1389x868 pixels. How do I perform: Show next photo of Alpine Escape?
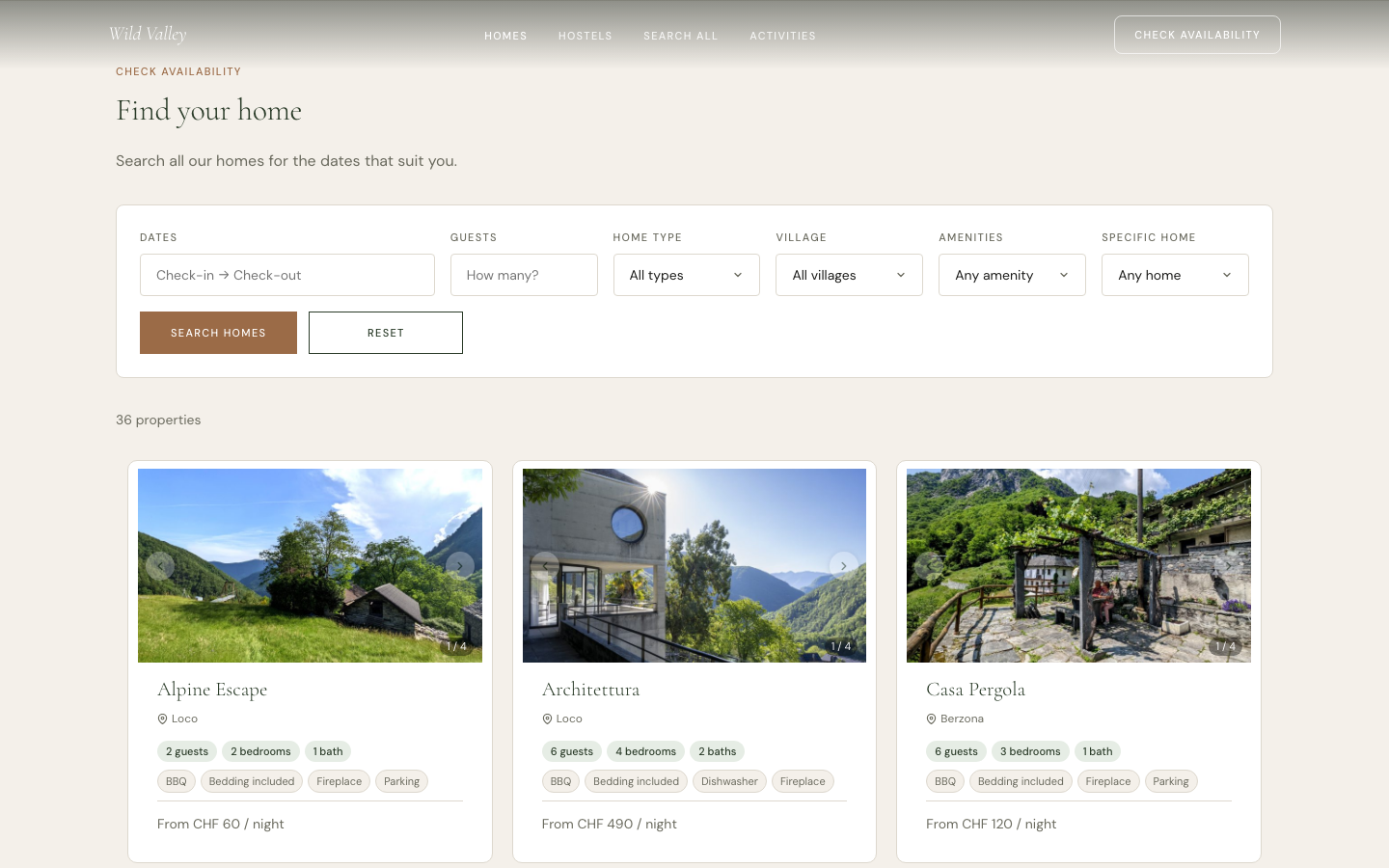(x=460, y=566)
